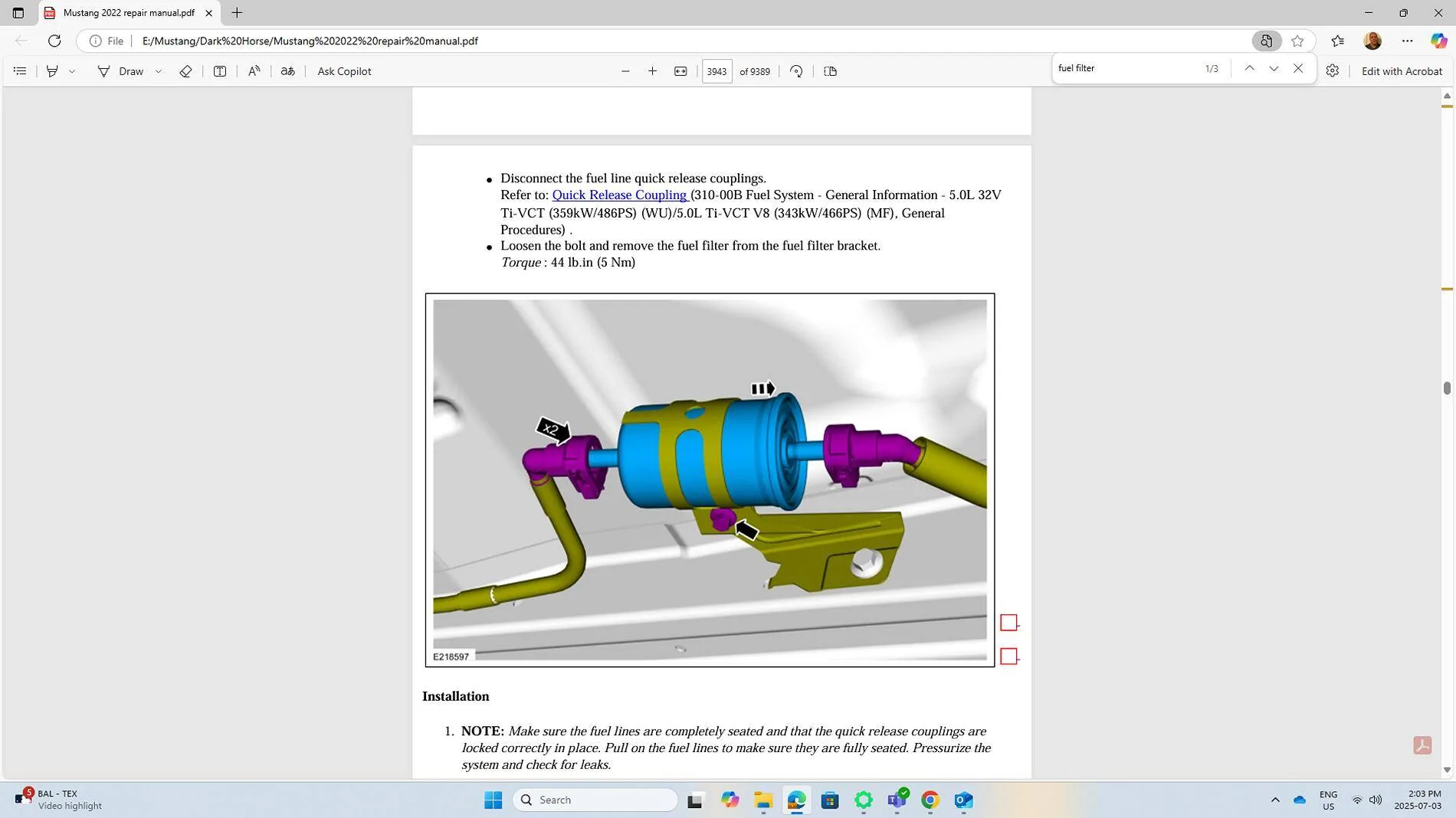Select the Mustang 2022 repair manual tab

[x=129, y=13]
